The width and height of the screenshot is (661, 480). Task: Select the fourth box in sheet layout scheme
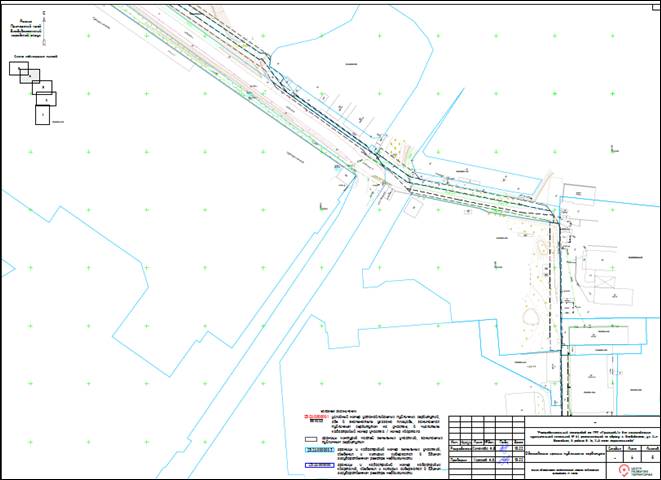[x=46, y=99]
